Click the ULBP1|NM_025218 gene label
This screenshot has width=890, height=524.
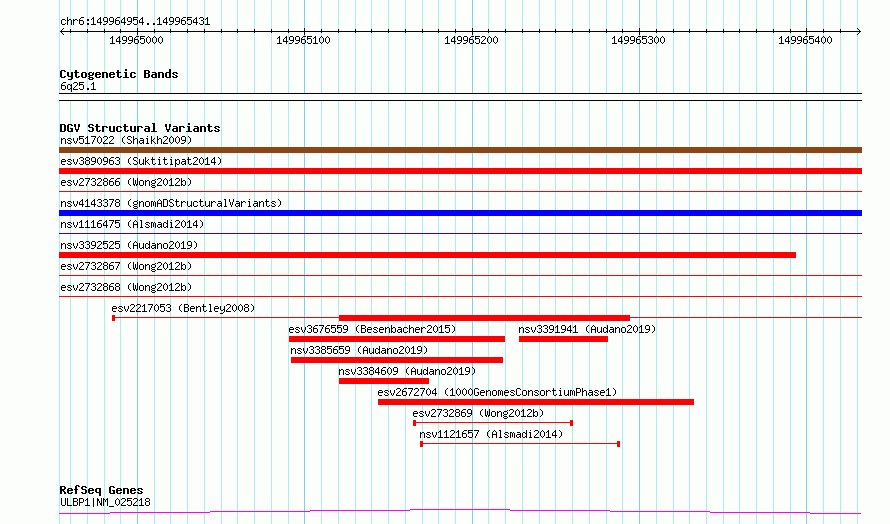click(x=105, y=502)
